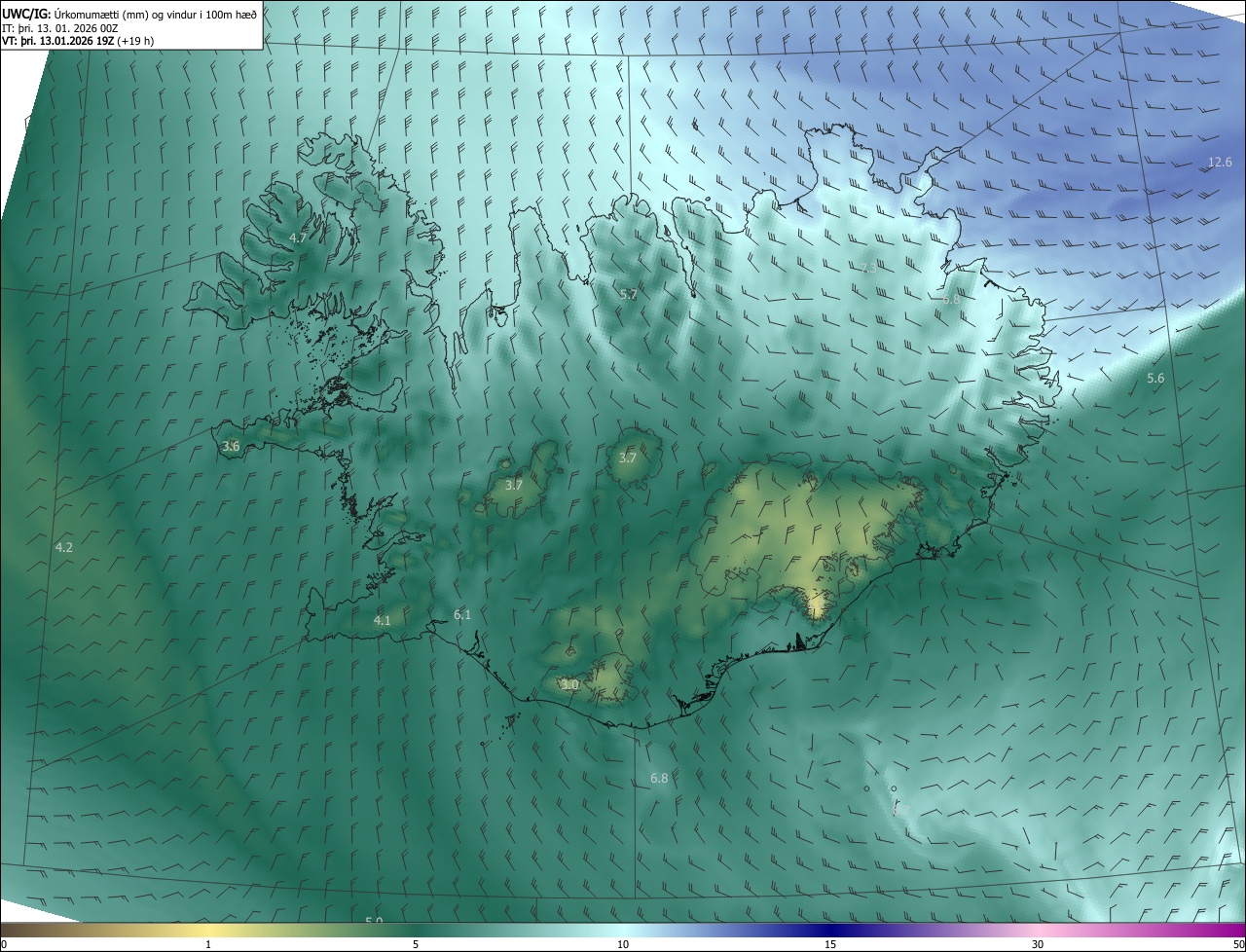Click the 3.7 value on Hofsjökull glacier

coord(628,458)
